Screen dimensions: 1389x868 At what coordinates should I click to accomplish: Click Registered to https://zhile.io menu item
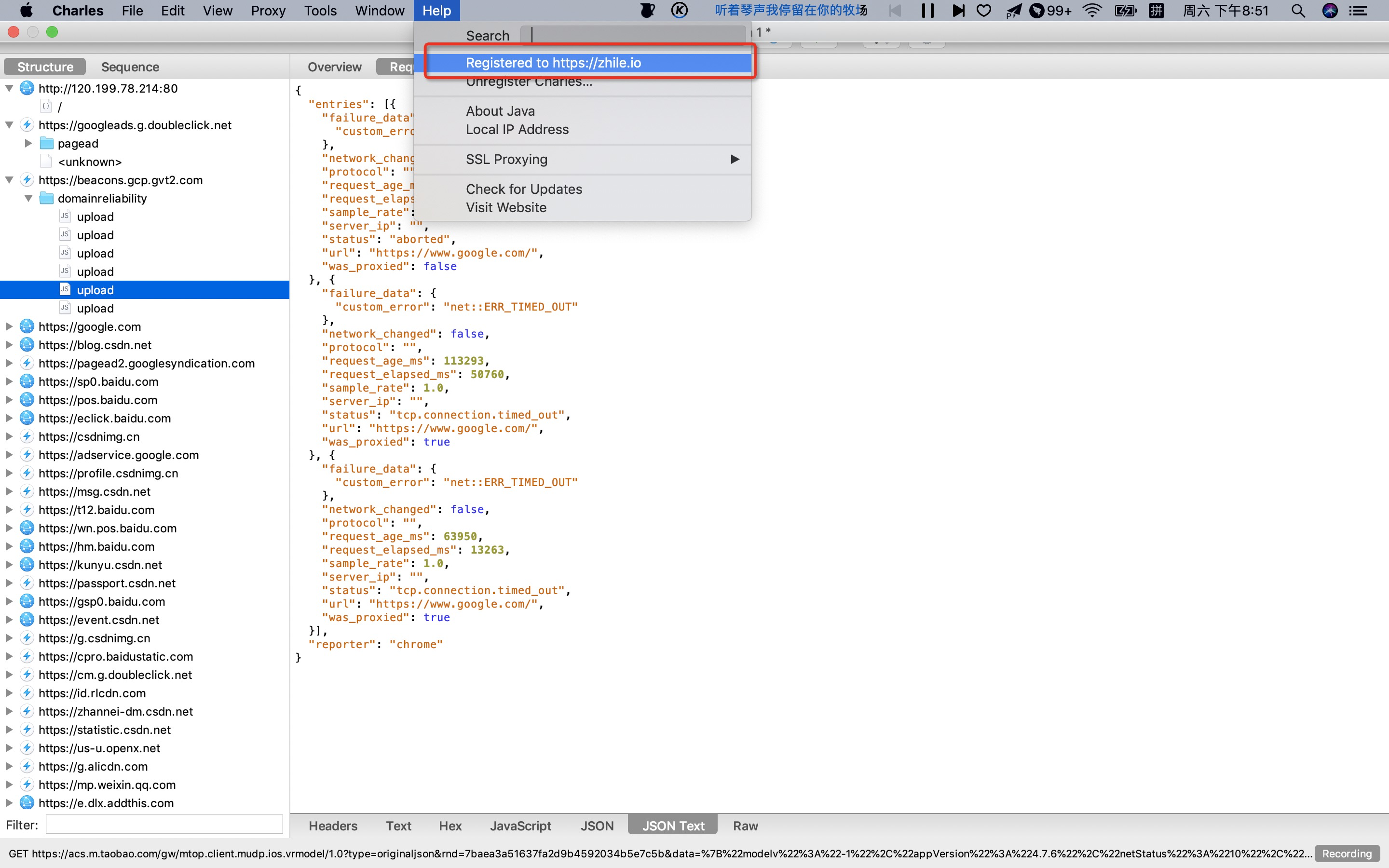[x=582, y=63]
